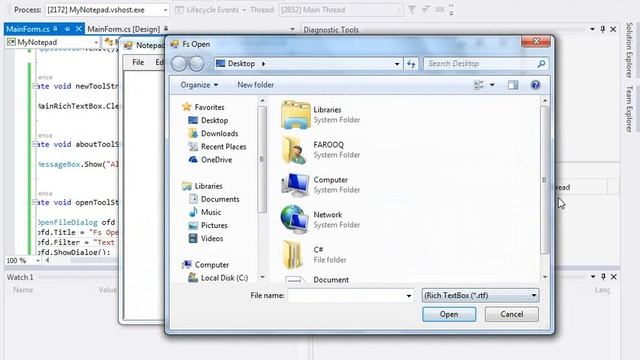Select the Computer system folder icon
Image resolution: width=640 pixels, height=360 pixels.
coord(296,185)
